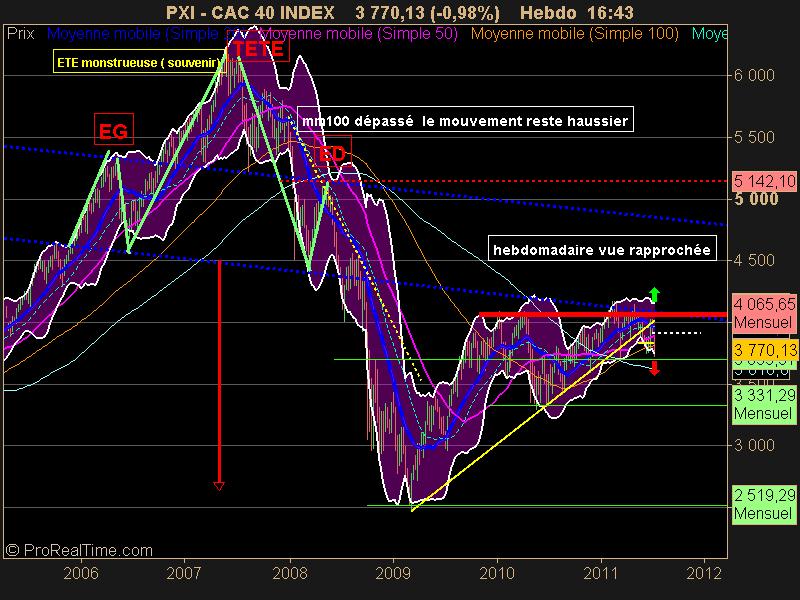Select the red 'EG' label box

[x=114, y=130]
